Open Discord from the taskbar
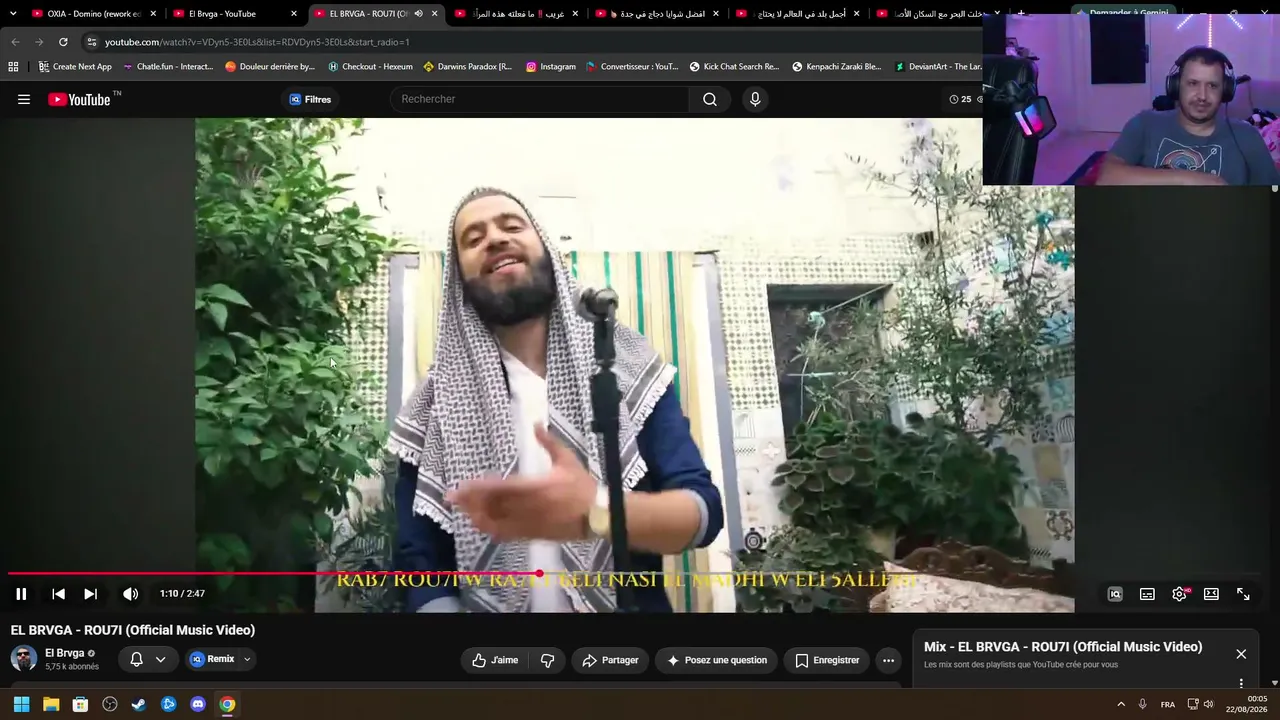The image size is (1280, 720). 198,704
